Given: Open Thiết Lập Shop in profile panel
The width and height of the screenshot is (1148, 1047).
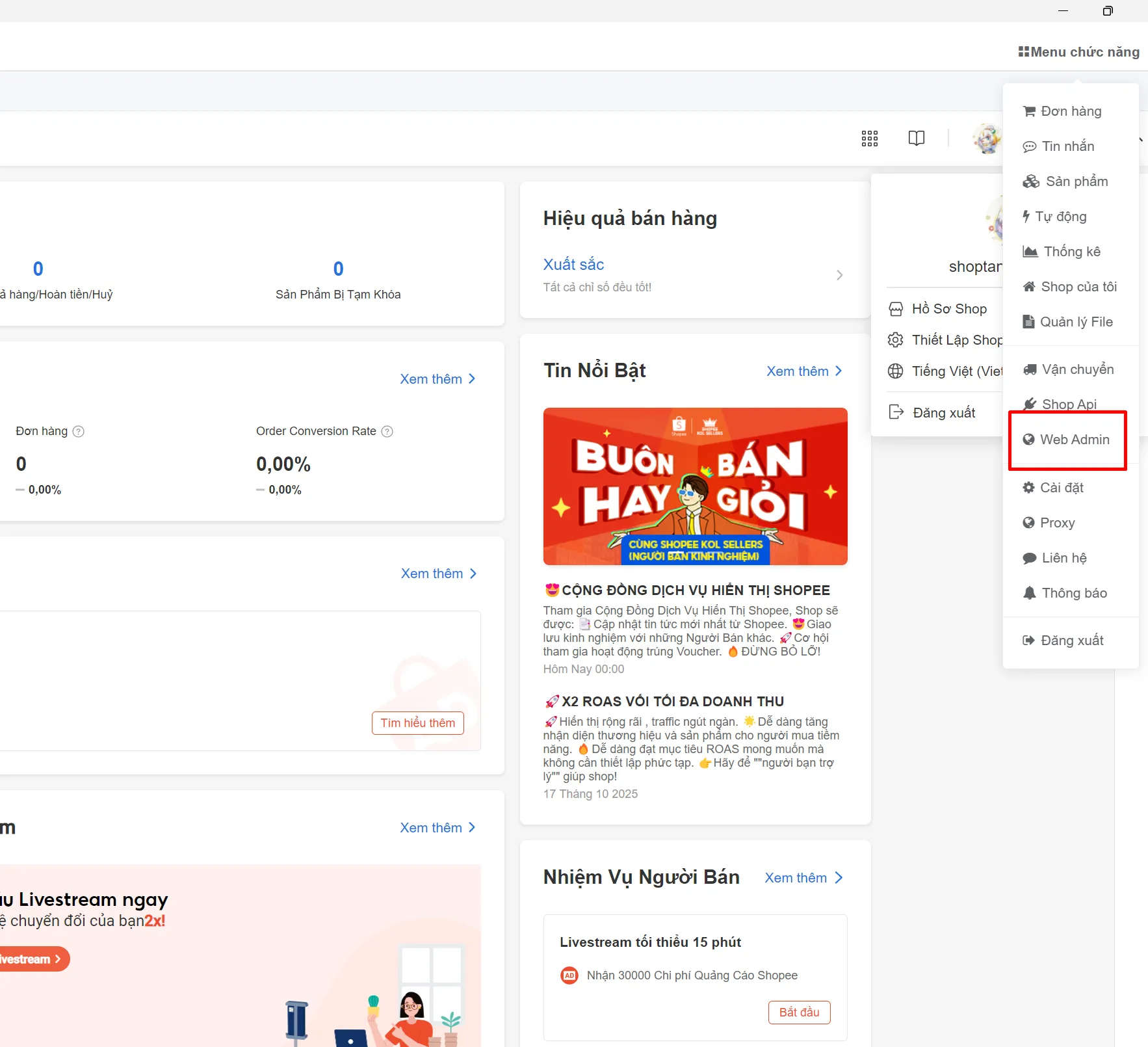Looking at the screenshot, I should click(x=945, y=340).
